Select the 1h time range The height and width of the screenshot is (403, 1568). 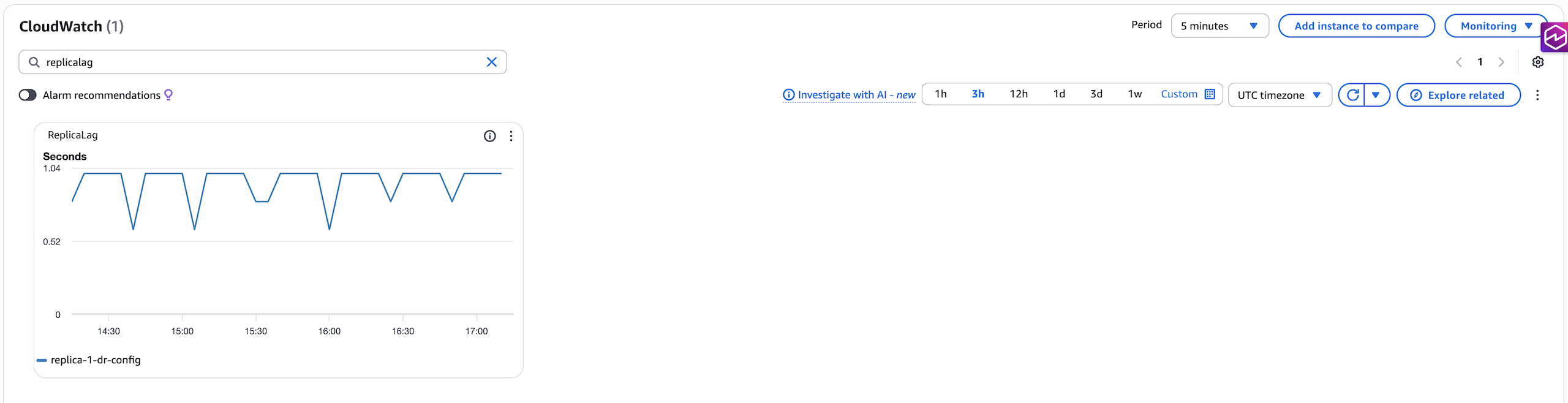coord(940,94)
